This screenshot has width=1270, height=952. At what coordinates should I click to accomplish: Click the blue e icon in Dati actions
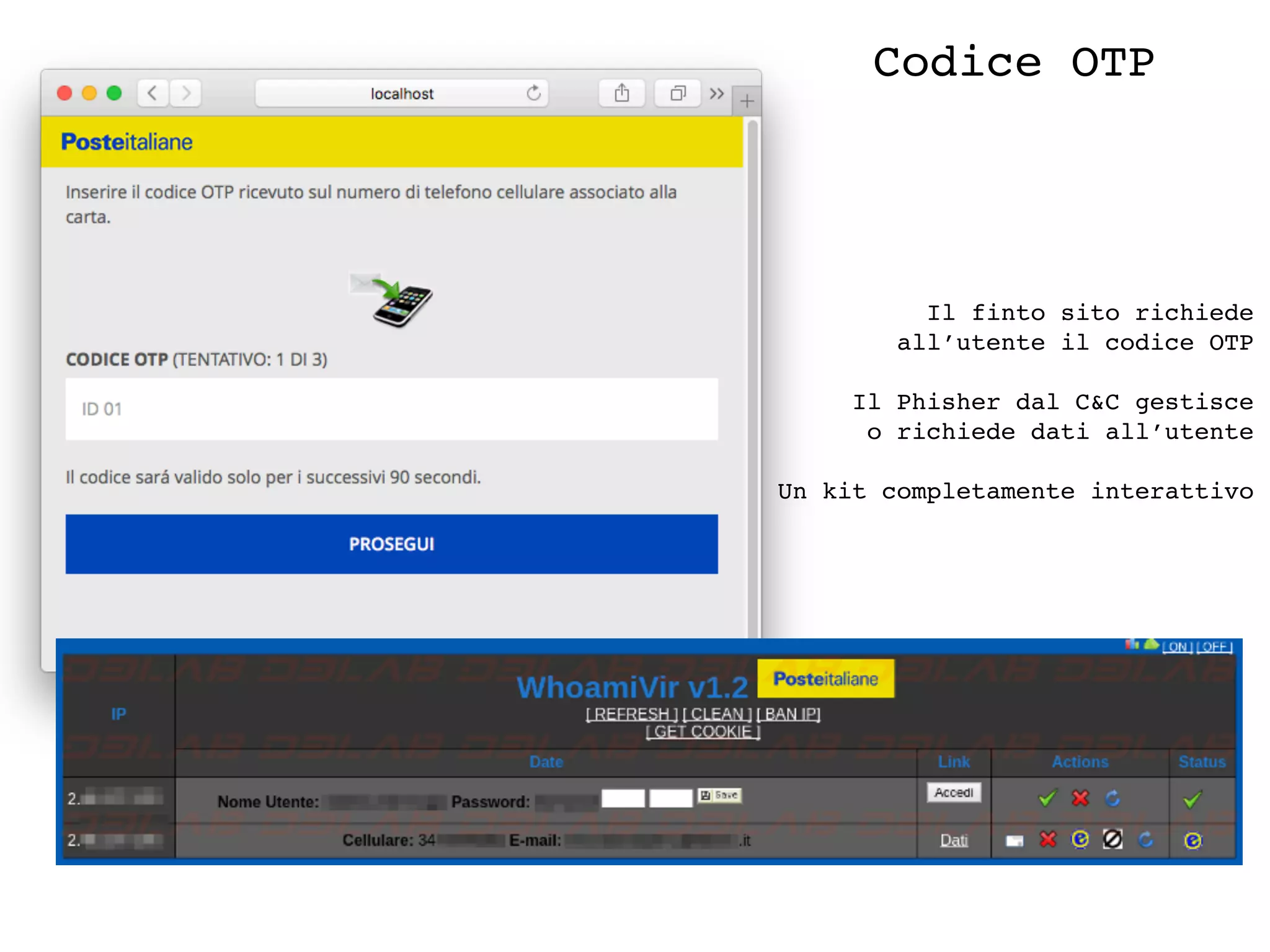click(x=1080, y=839)
